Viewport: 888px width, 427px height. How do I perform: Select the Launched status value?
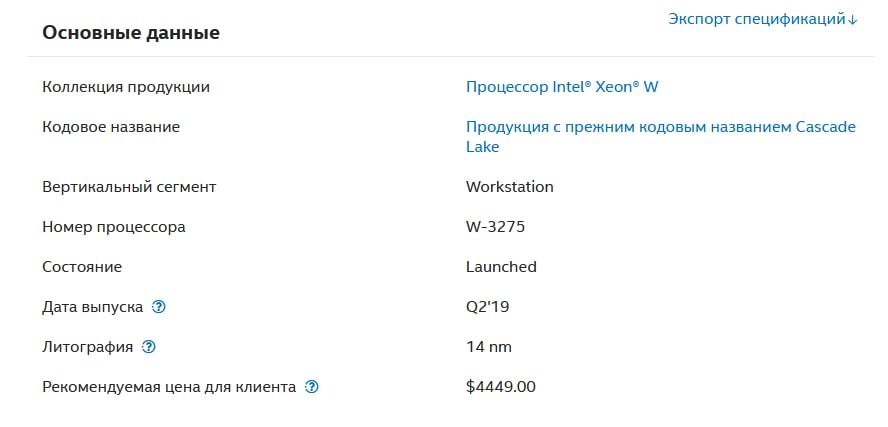click(x=501, y=267)
